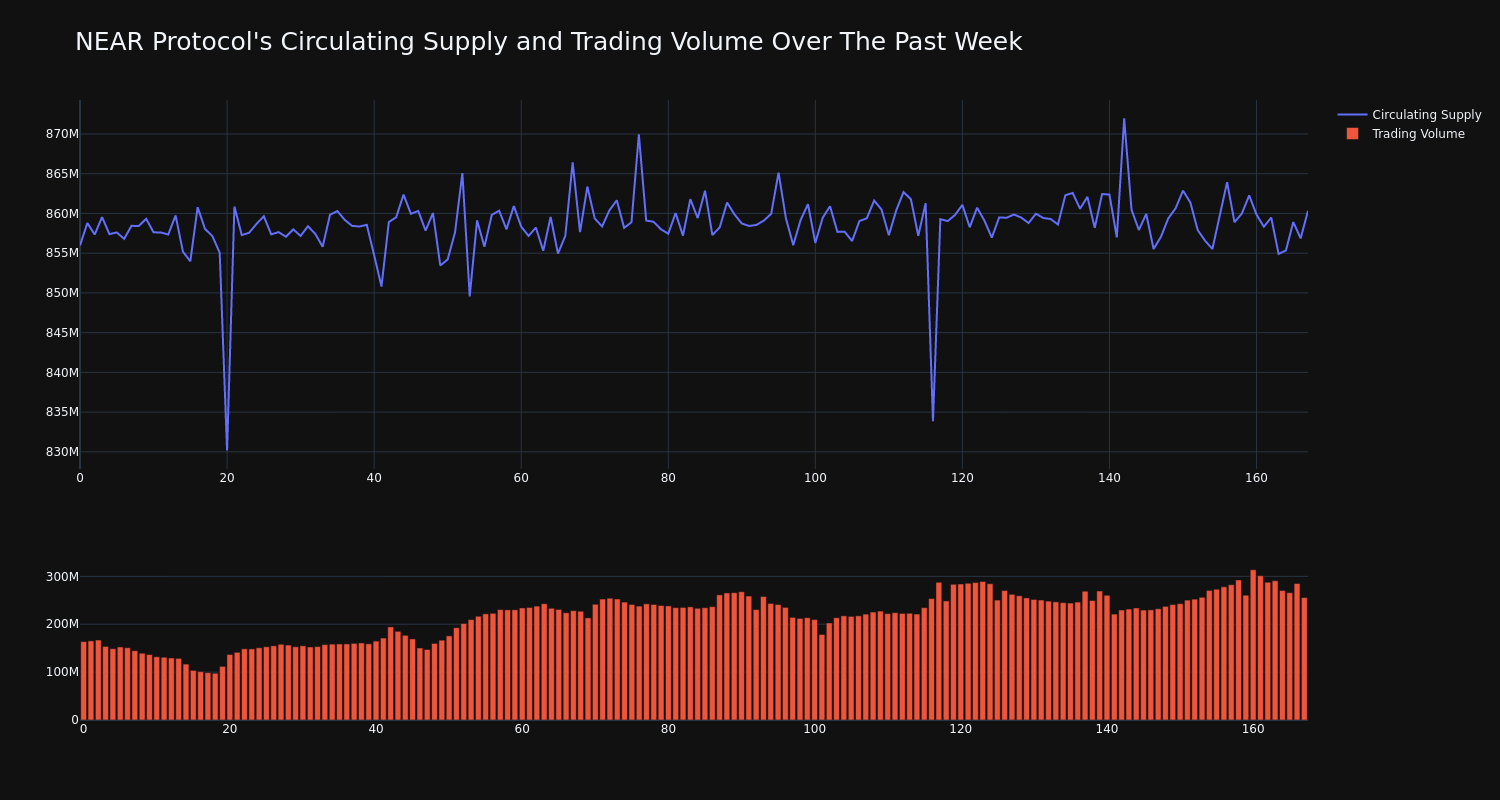Click x-axis tick 140 under volume bars

[x=1107, y=729]
